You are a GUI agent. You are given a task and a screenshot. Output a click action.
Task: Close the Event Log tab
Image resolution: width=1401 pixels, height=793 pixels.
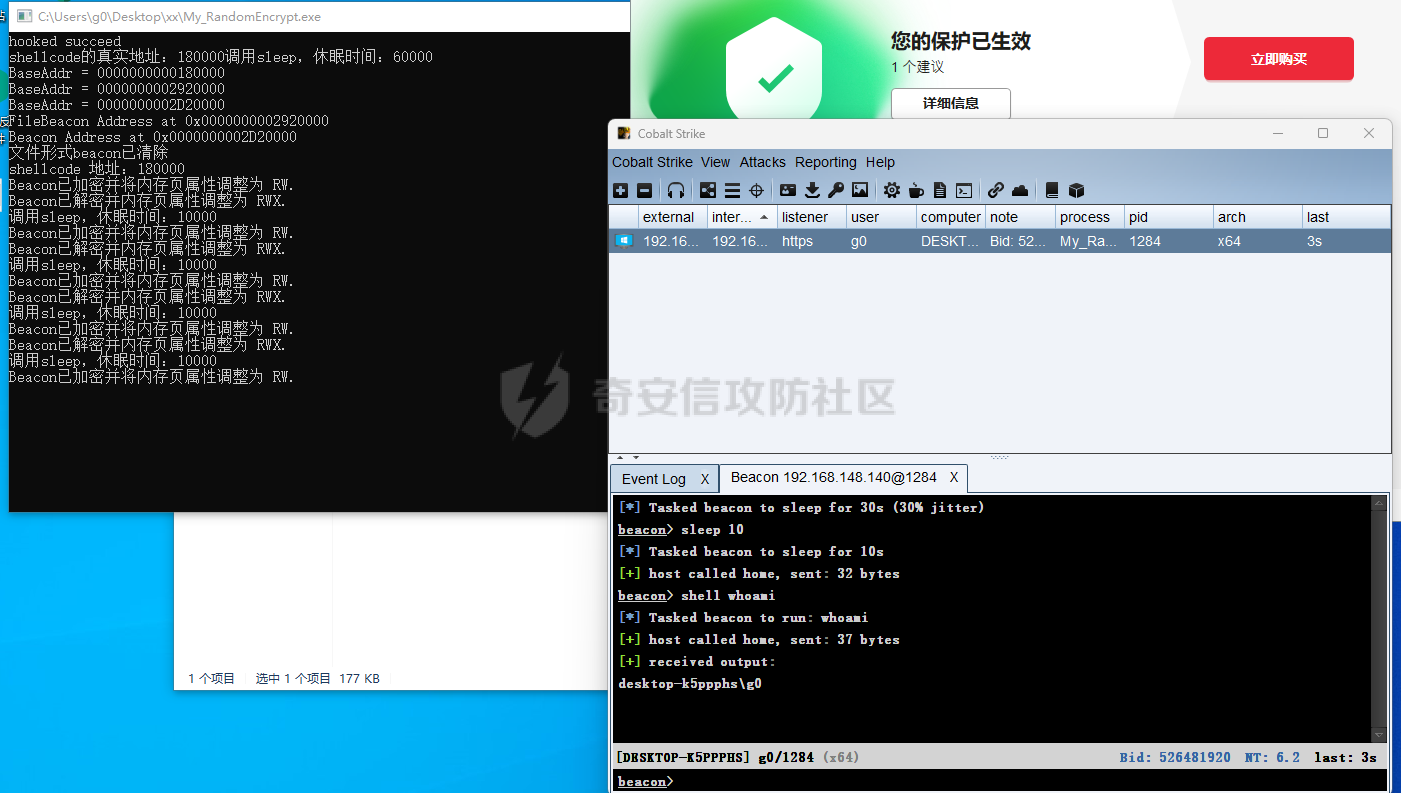(705, 479)
